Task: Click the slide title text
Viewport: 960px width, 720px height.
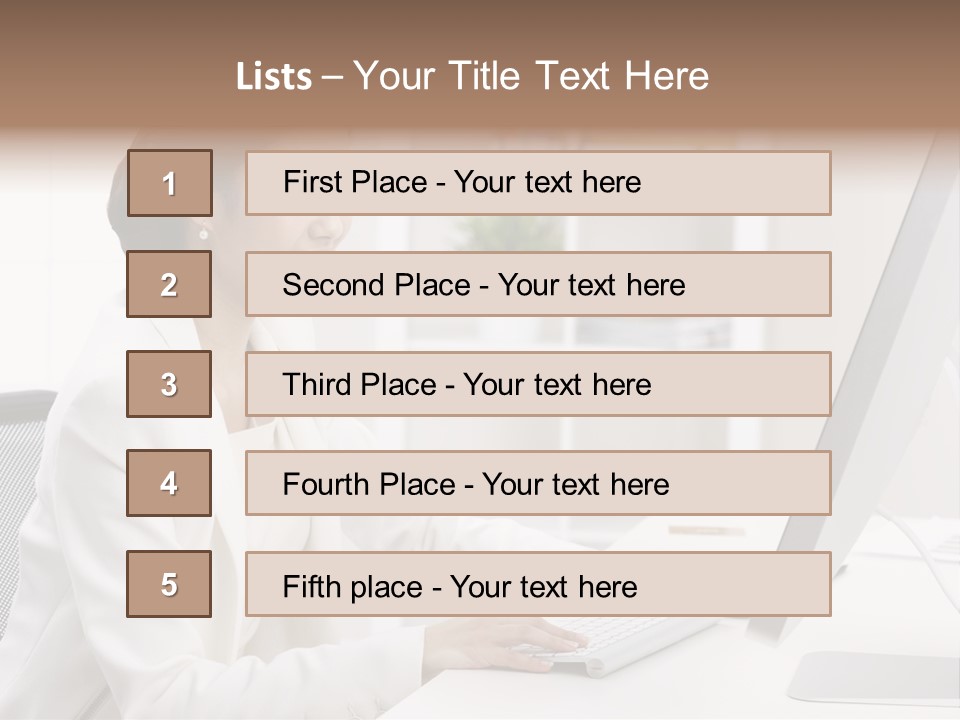Action: [472, 76]
